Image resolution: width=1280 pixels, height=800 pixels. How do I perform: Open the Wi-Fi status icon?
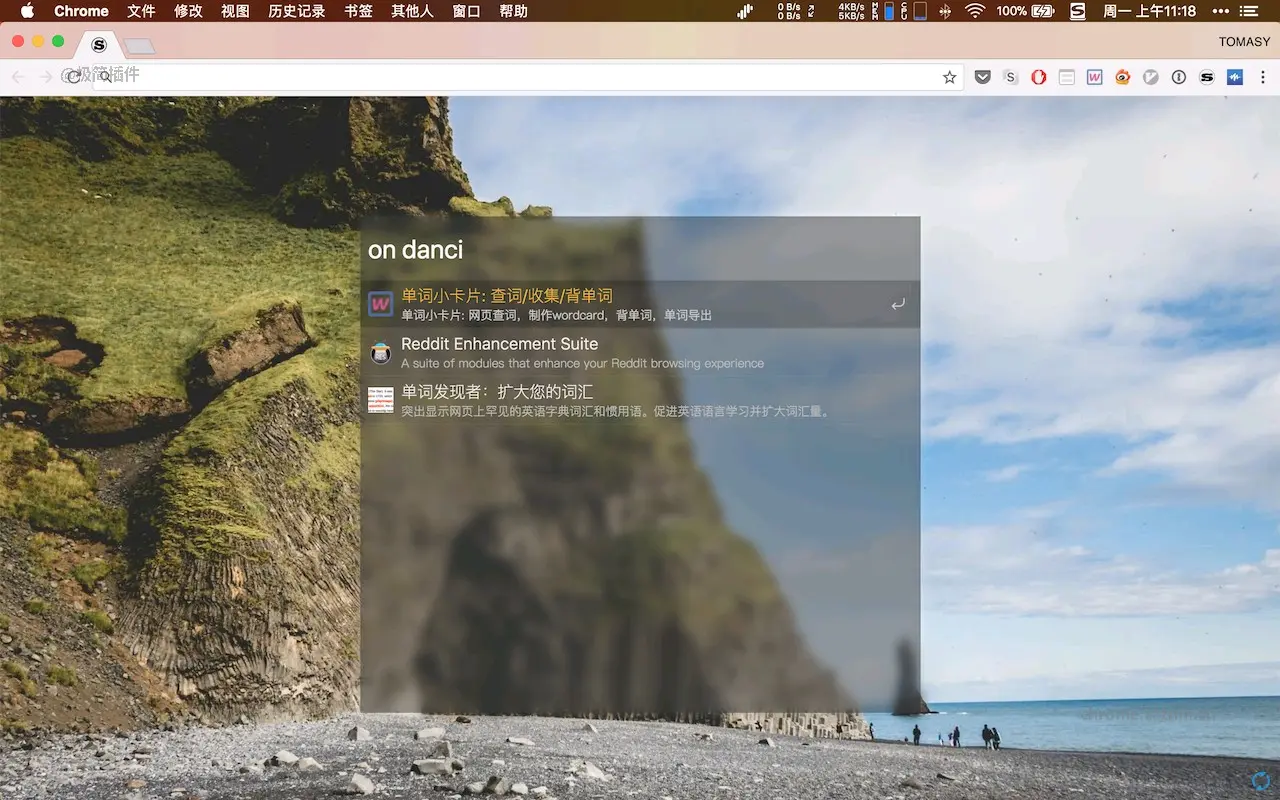coord(978,11)
